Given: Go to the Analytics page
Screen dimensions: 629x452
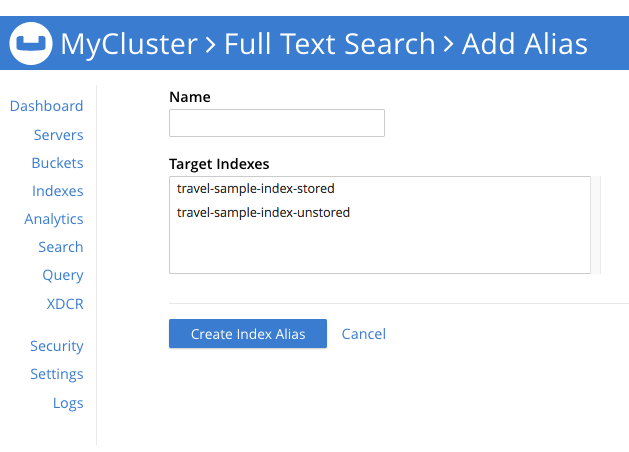Looking at the screenshot, I should coord(54,219).
